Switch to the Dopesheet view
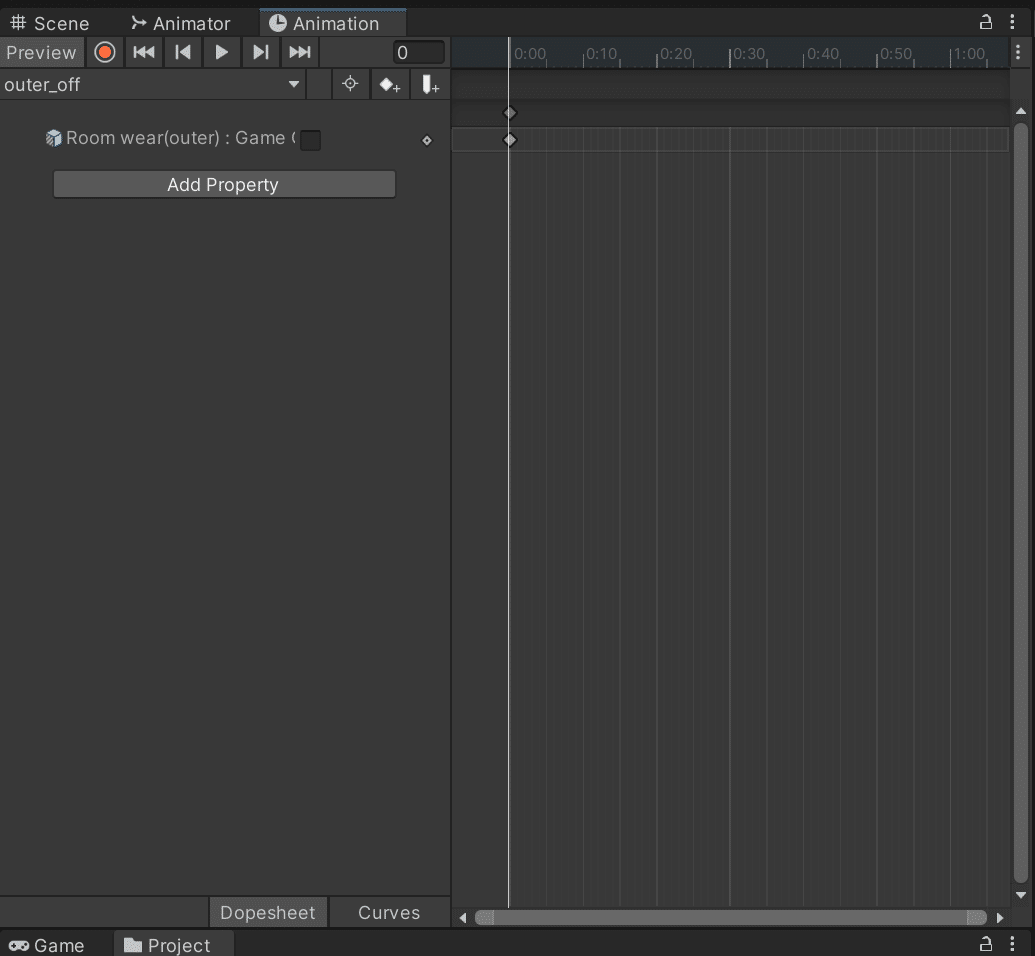Image resolution: width=1035 pixels, height=956 pixels. [267, 912]
